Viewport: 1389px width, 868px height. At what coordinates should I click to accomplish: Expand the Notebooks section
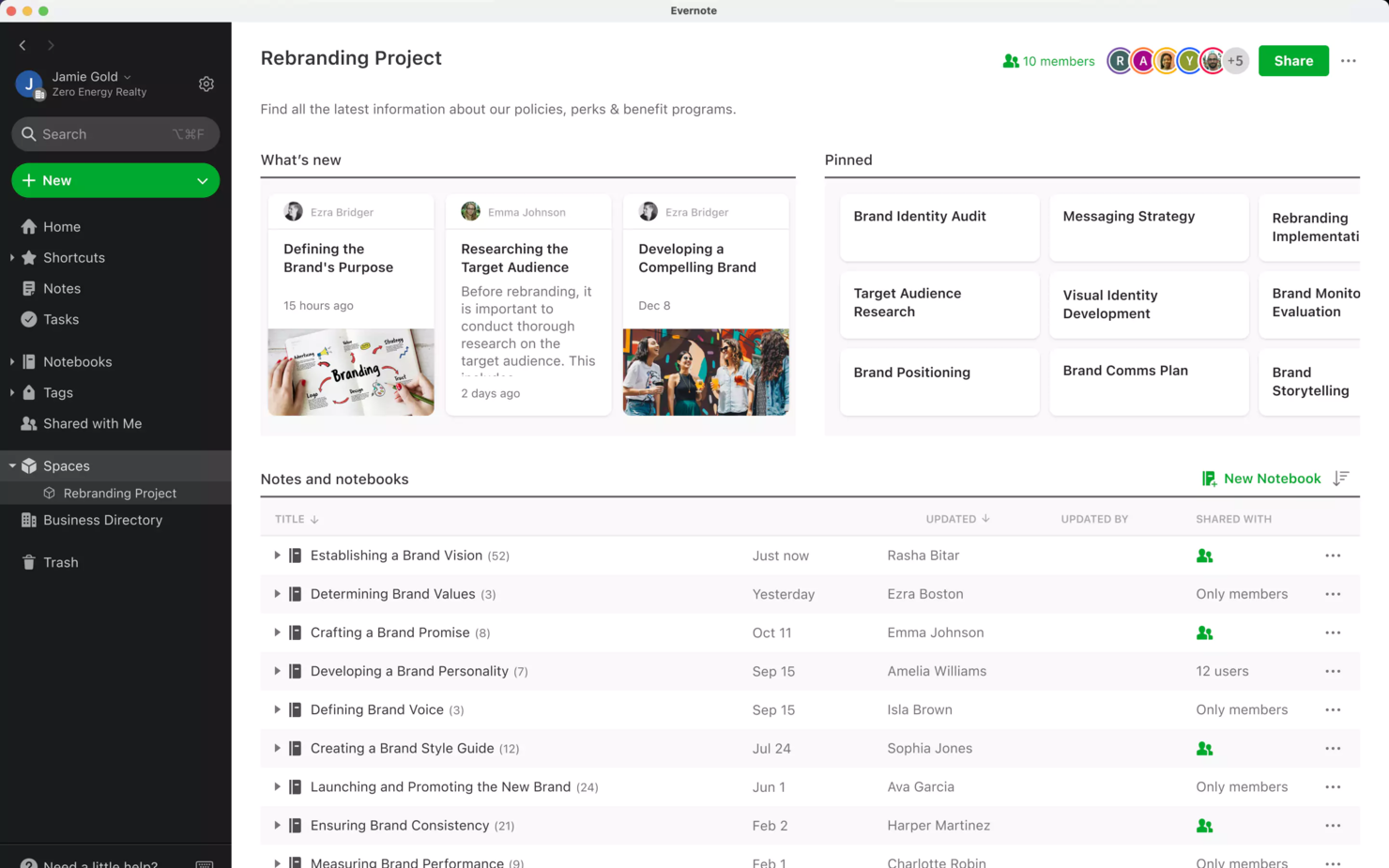click(x=12, y=361)
